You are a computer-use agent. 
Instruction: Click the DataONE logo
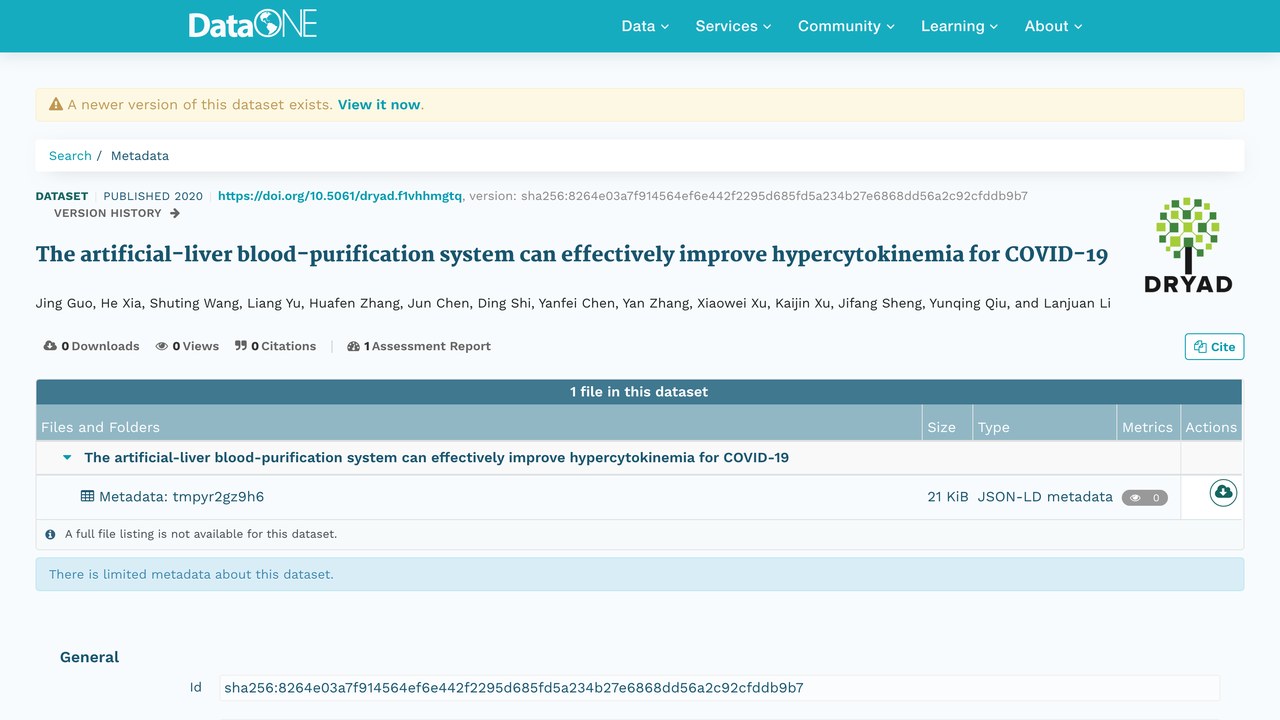click(x=253, y=25)
